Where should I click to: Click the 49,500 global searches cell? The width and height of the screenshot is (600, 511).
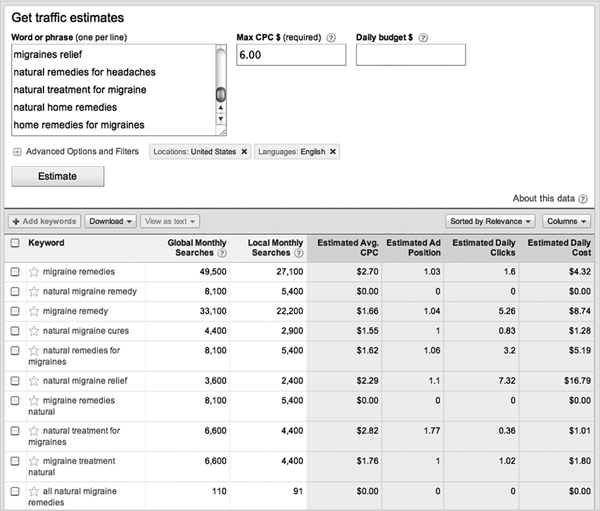[213, 272]
